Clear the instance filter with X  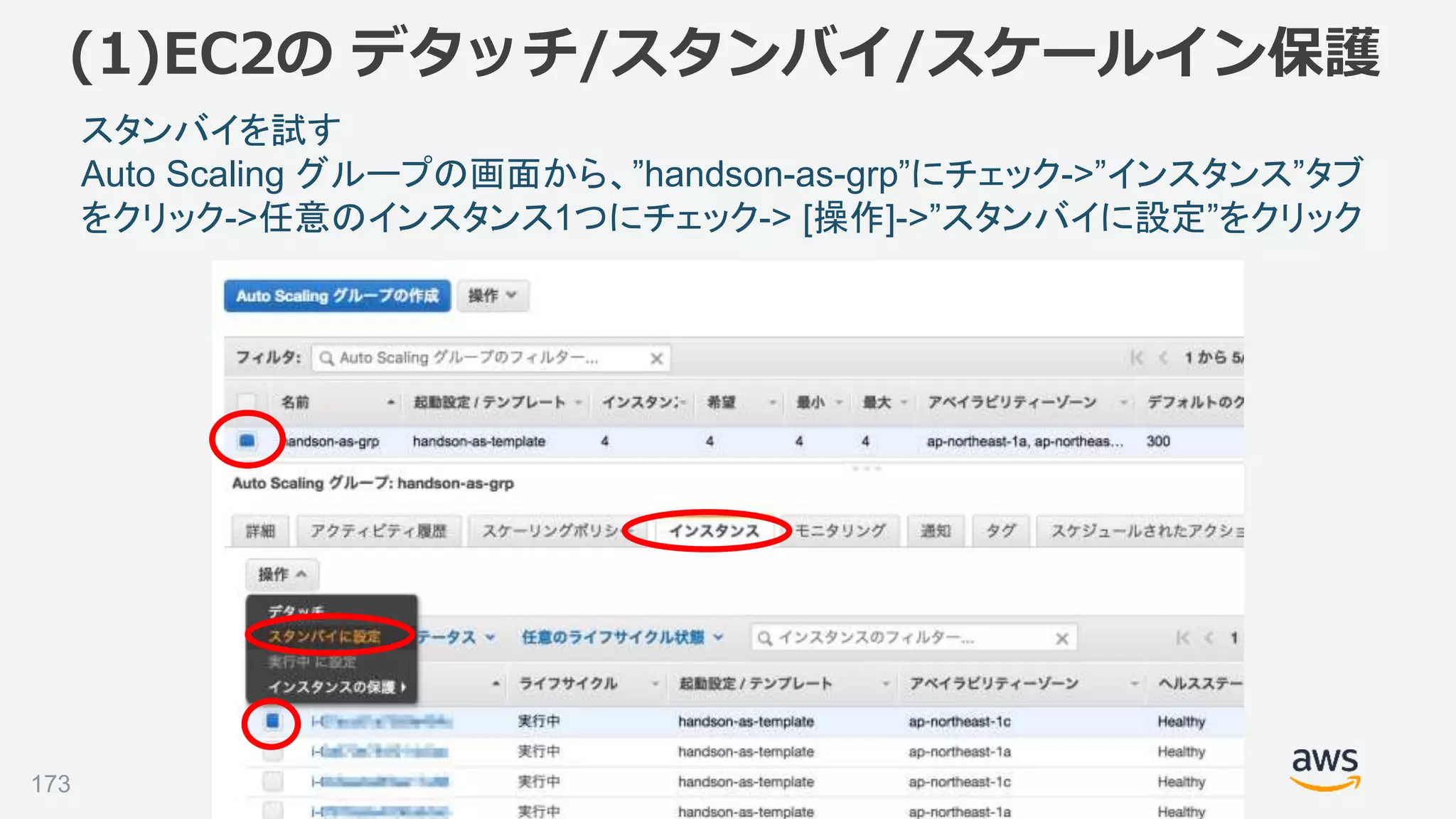1062,638
